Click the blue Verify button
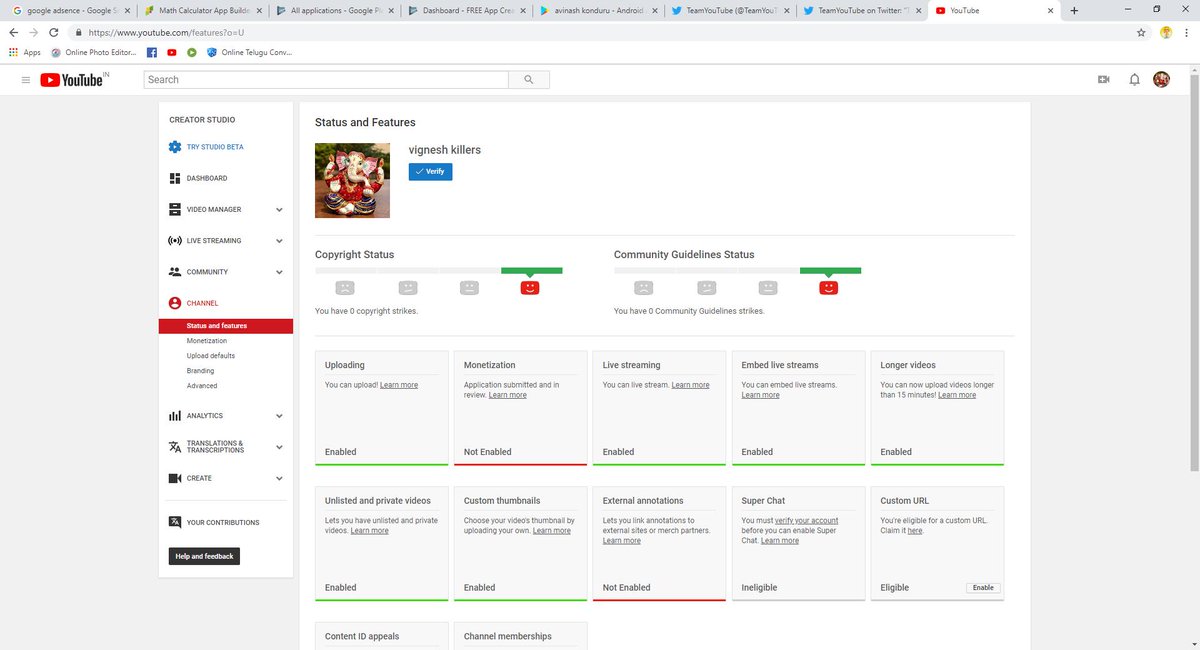The image size is (1200, 650). click(430, 171)
